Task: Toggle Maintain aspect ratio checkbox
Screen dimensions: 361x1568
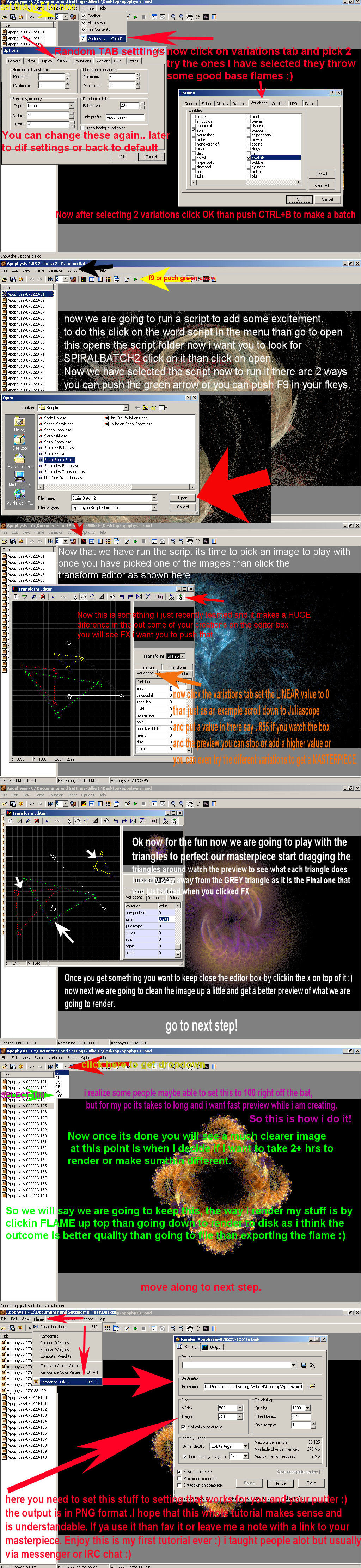Action: coord(184,1427)
